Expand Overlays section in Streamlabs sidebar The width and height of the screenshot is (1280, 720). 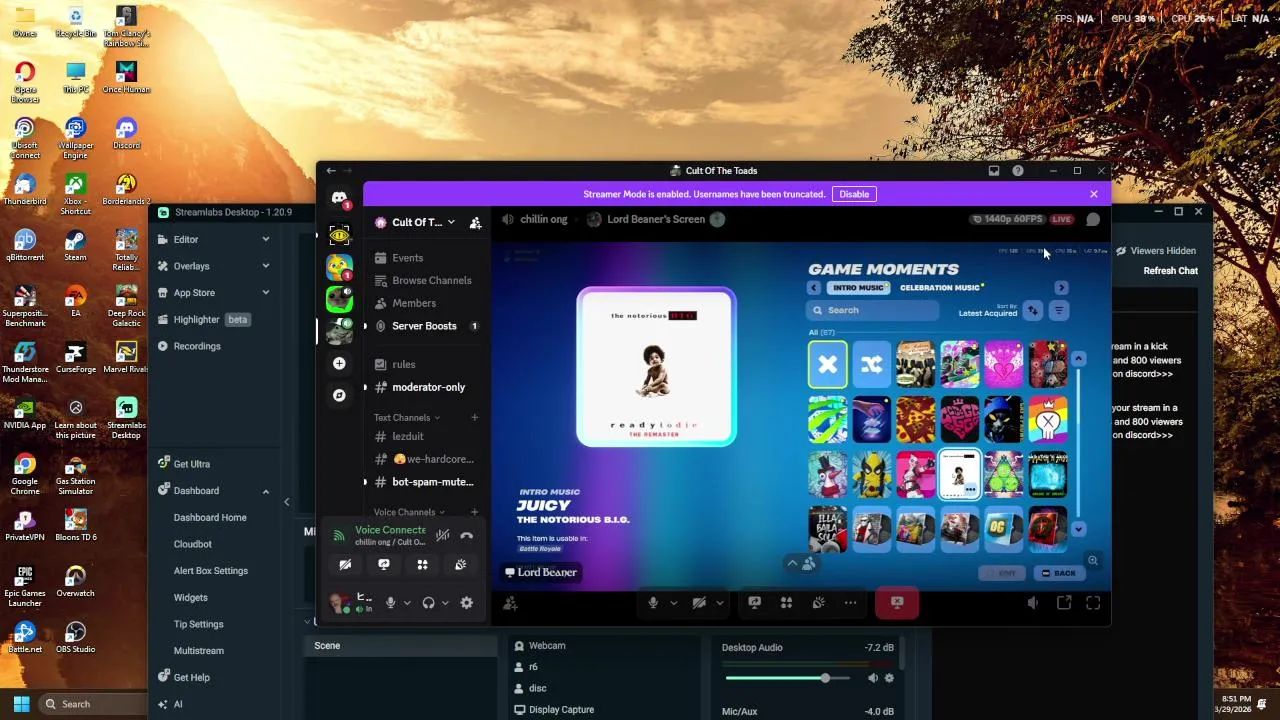265,266
